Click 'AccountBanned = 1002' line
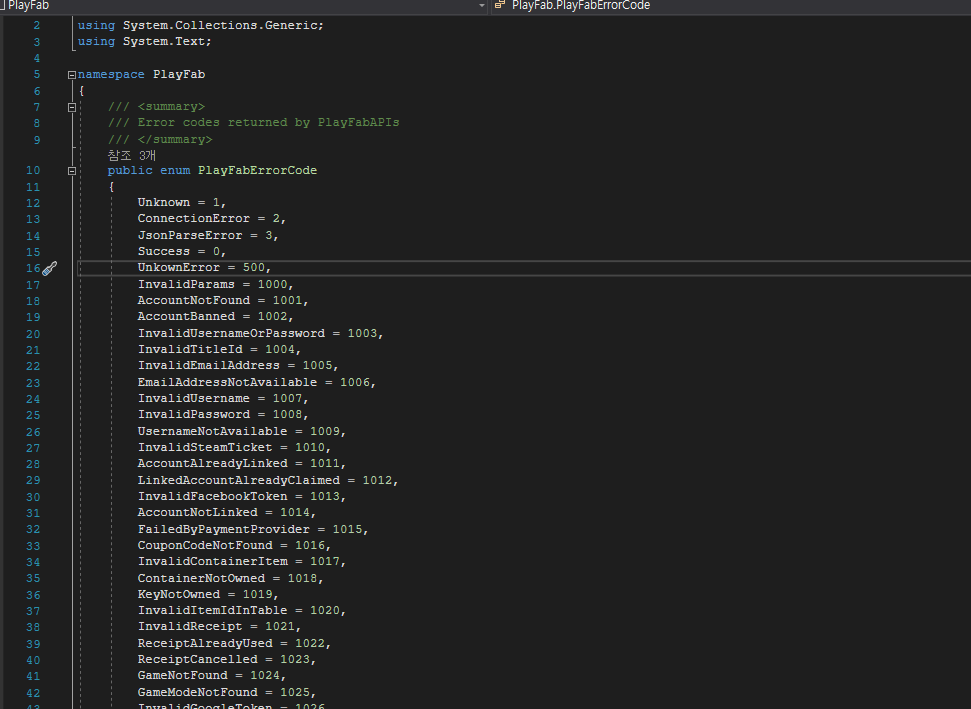971x709 pixels. coord(216,316)
